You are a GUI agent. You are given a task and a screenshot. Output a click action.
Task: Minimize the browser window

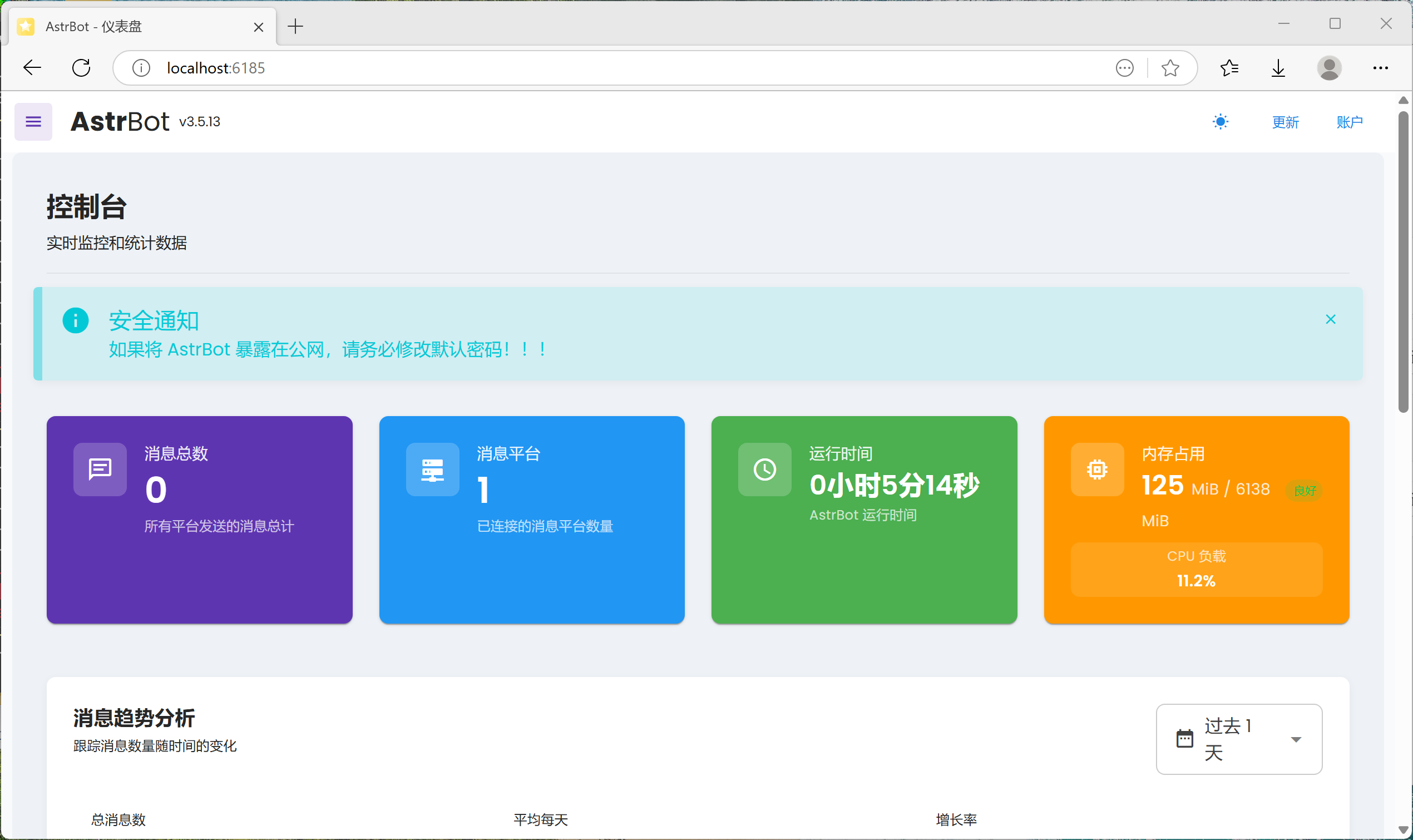[1283, 24]
